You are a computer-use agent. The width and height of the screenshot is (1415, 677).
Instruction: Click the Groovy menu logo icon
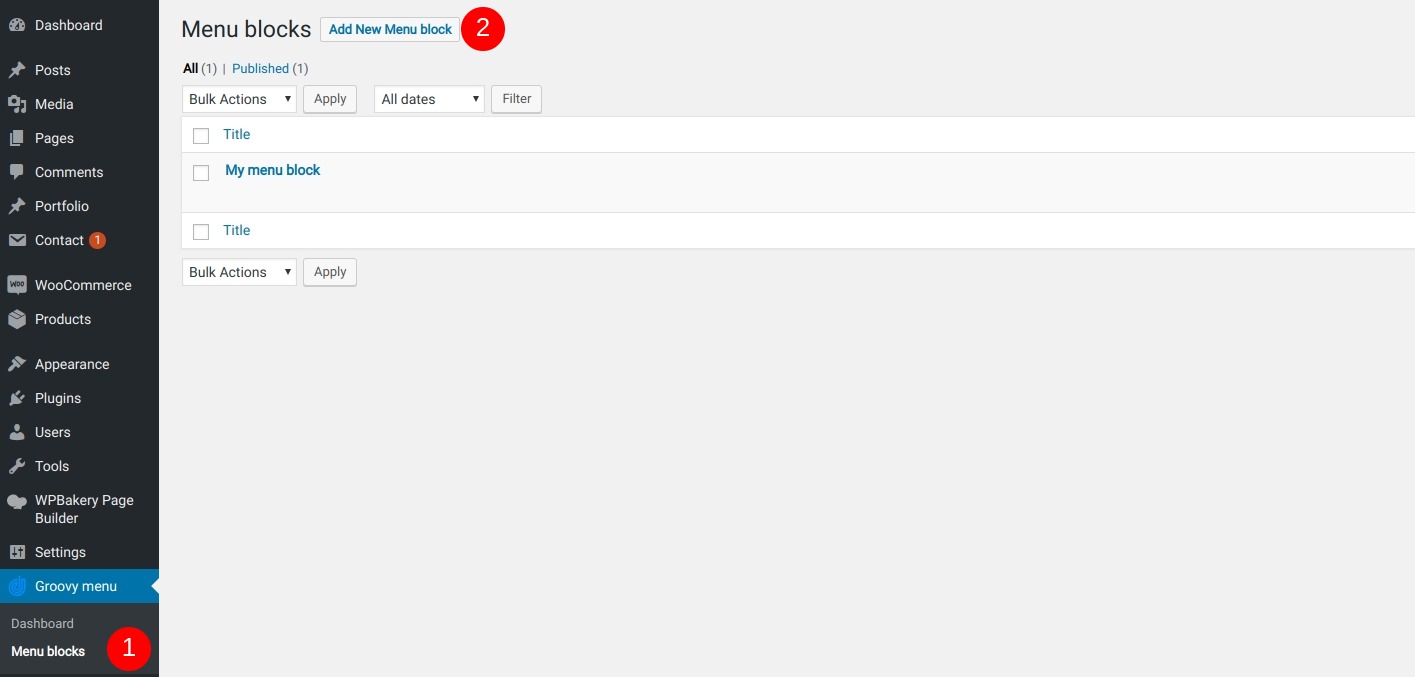[x=17, y=586]
